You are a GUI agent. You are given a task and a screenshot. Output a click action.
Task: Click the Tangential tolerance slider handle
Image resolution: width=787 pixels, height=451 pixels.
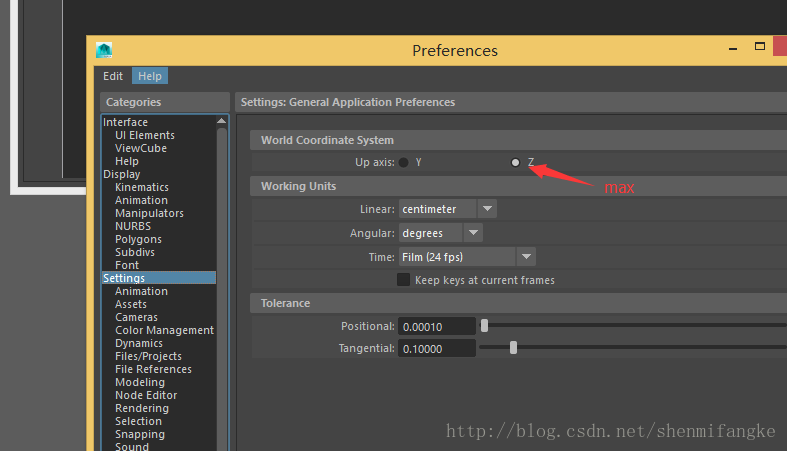(x=513, y=348)
